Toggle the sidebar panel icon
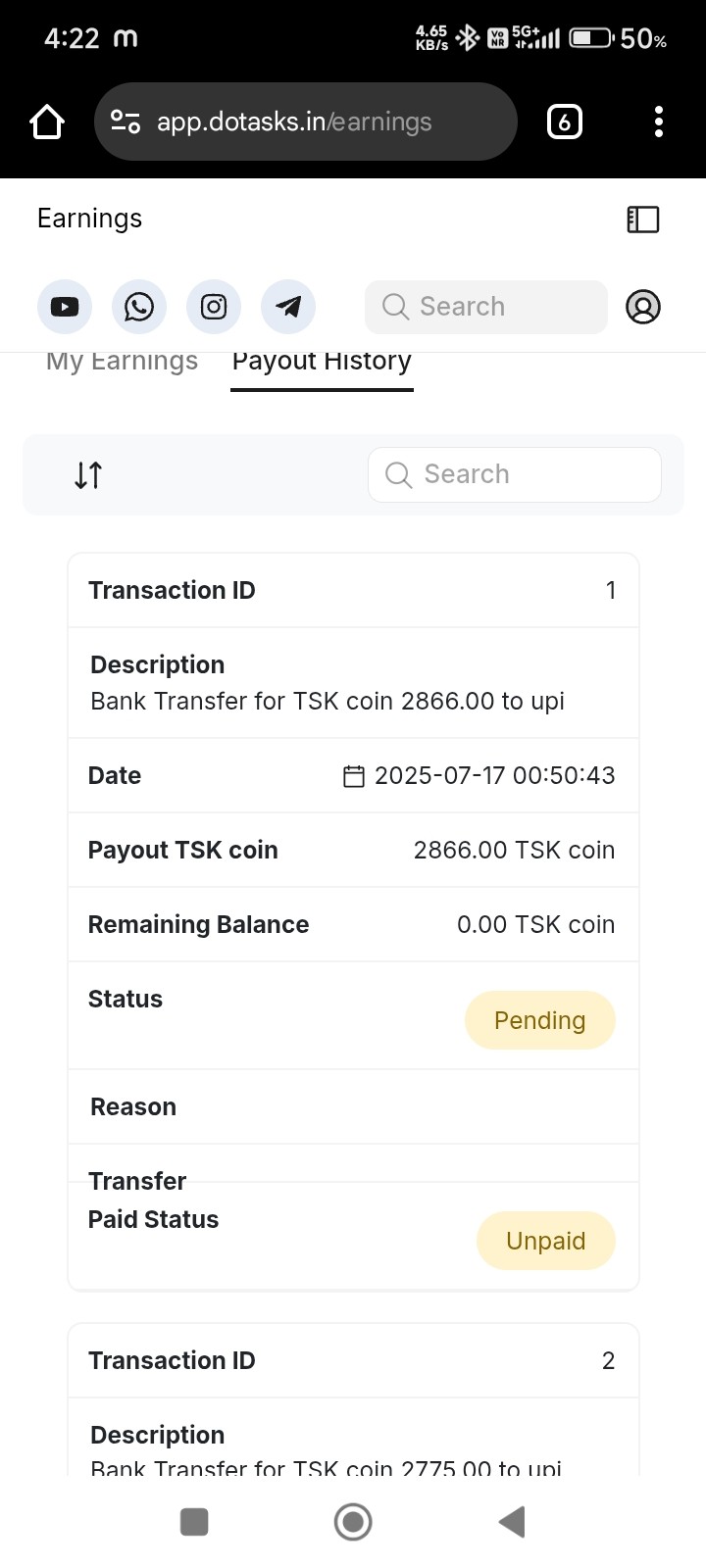 (643, 219)
